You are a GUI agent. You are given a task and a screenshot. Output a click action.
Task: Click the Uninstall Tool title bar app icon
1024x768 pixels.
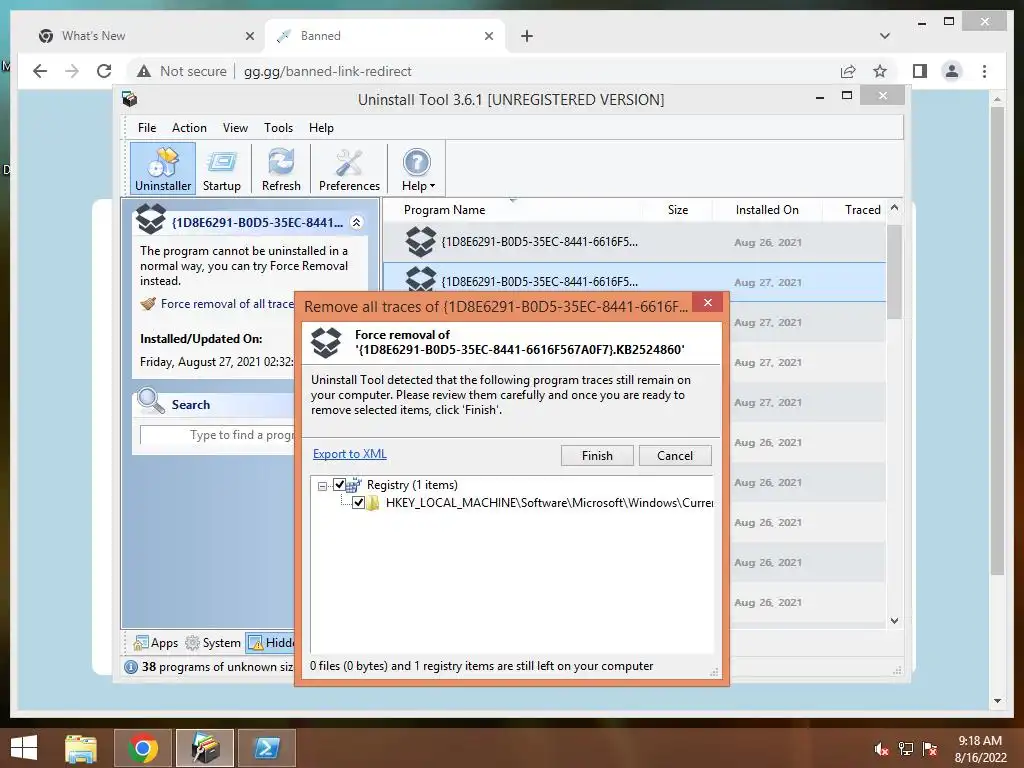pyautogui.click(x=129, y=99)
